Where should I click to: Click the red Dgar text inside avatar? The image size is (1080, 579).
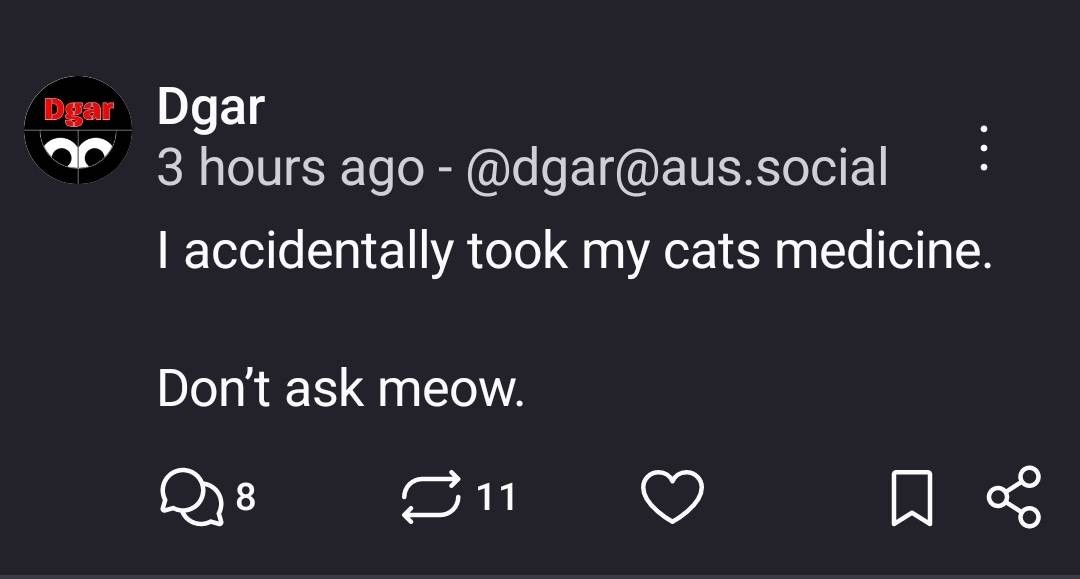[78, 110]
